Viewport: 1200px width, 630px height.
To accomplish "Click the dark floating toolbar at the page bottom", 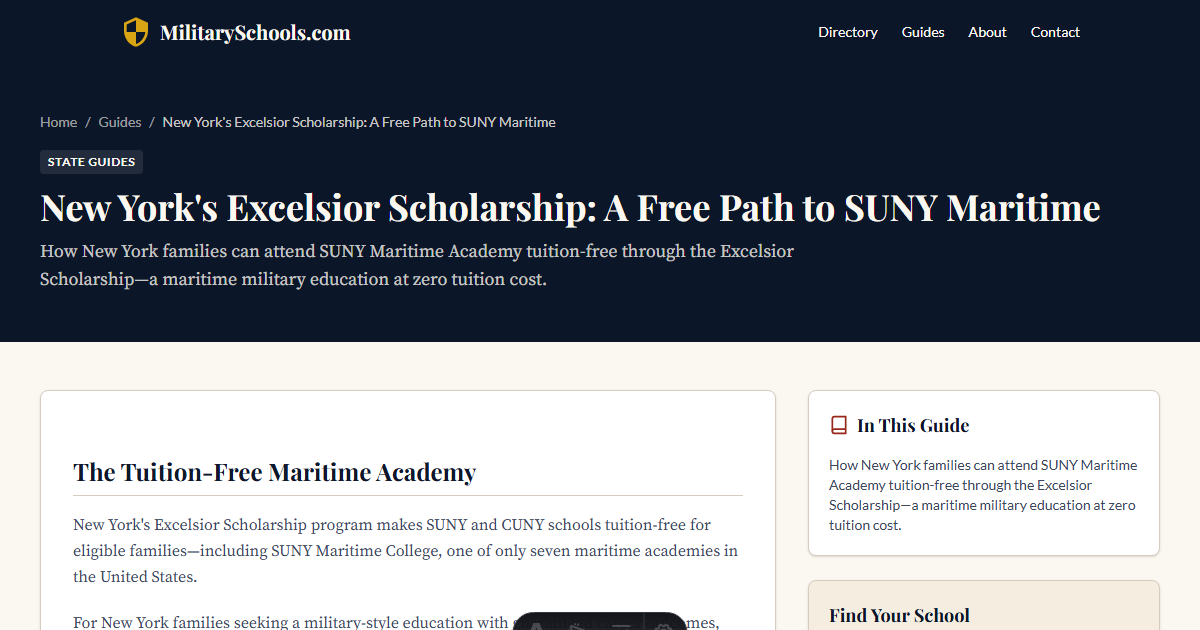I will 600,622.
